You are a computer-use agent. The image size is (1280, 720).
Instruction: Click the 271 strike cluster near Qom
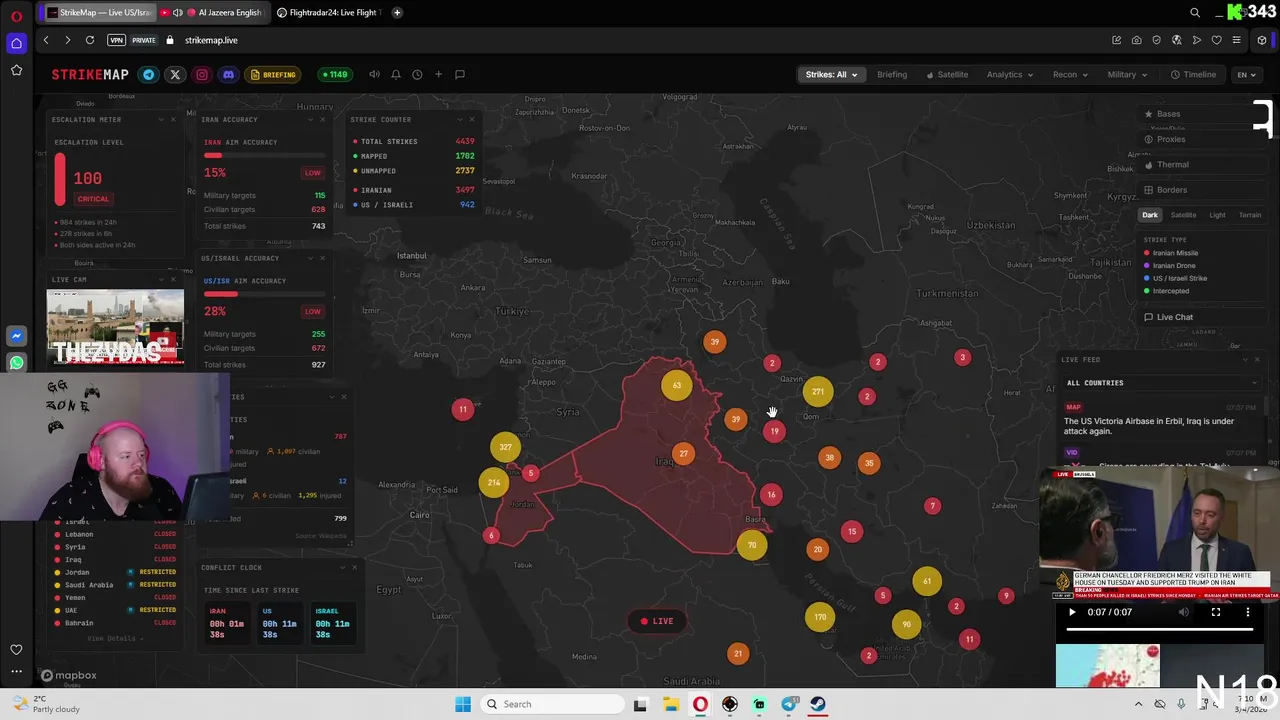click(x=818, y=392)
